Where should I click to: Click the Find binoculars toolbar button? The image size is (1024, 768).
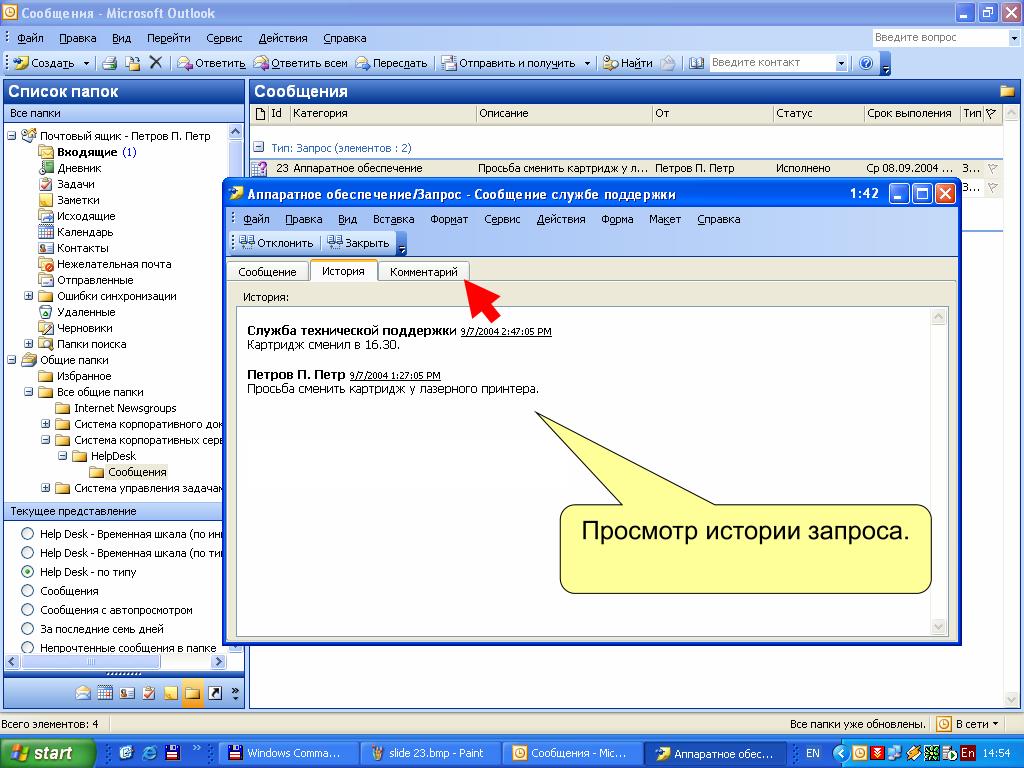[628, 63]
